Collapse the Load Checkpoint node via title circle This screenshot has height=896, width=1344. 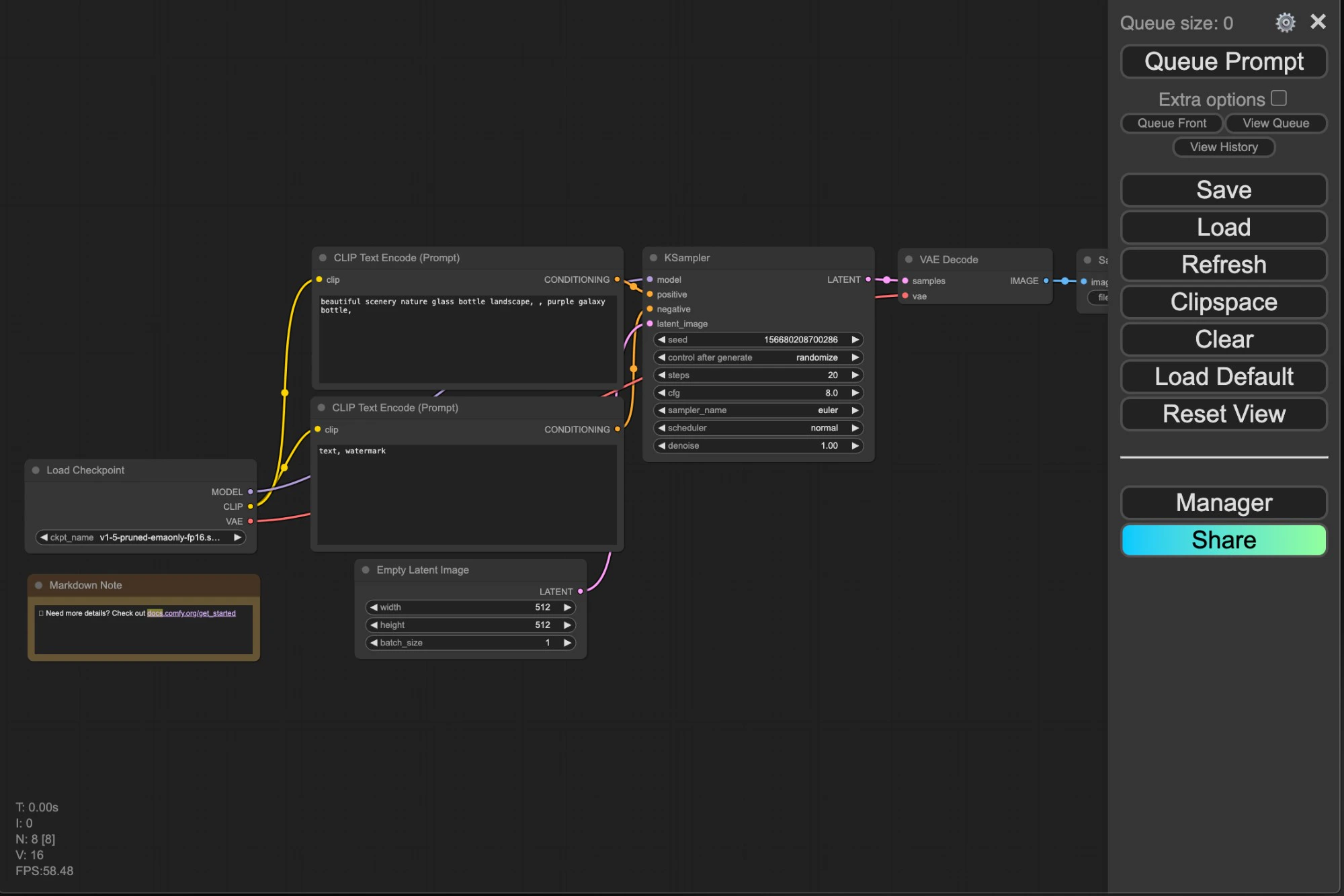36,470
